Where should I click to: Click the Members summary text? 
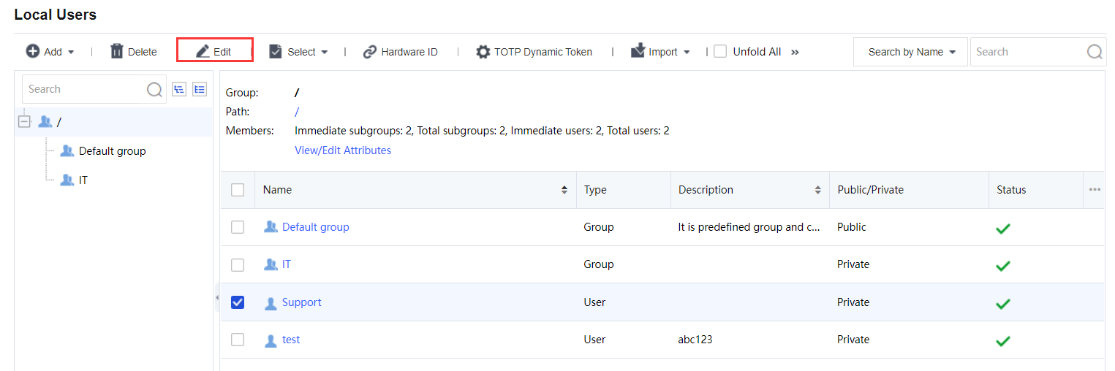click(482, 131)
